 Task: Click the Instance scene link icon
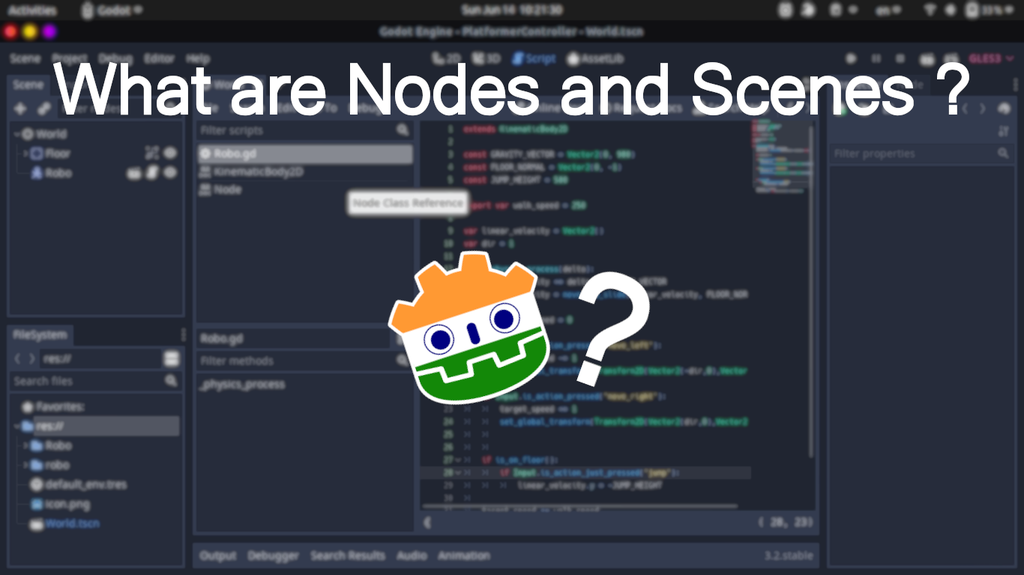pyautogui.click(x=44, y=108)
